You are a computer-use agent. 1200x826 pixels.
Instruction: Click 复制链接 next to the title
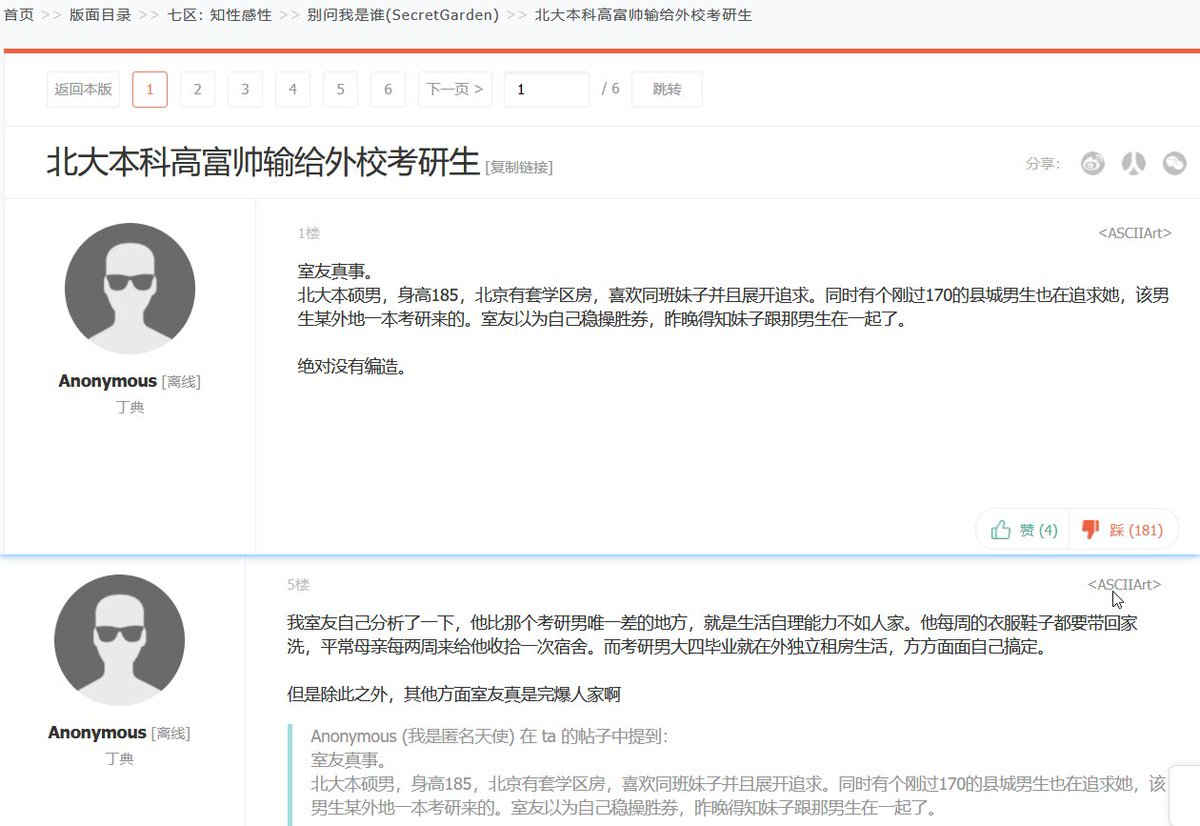tap(519, 167)
